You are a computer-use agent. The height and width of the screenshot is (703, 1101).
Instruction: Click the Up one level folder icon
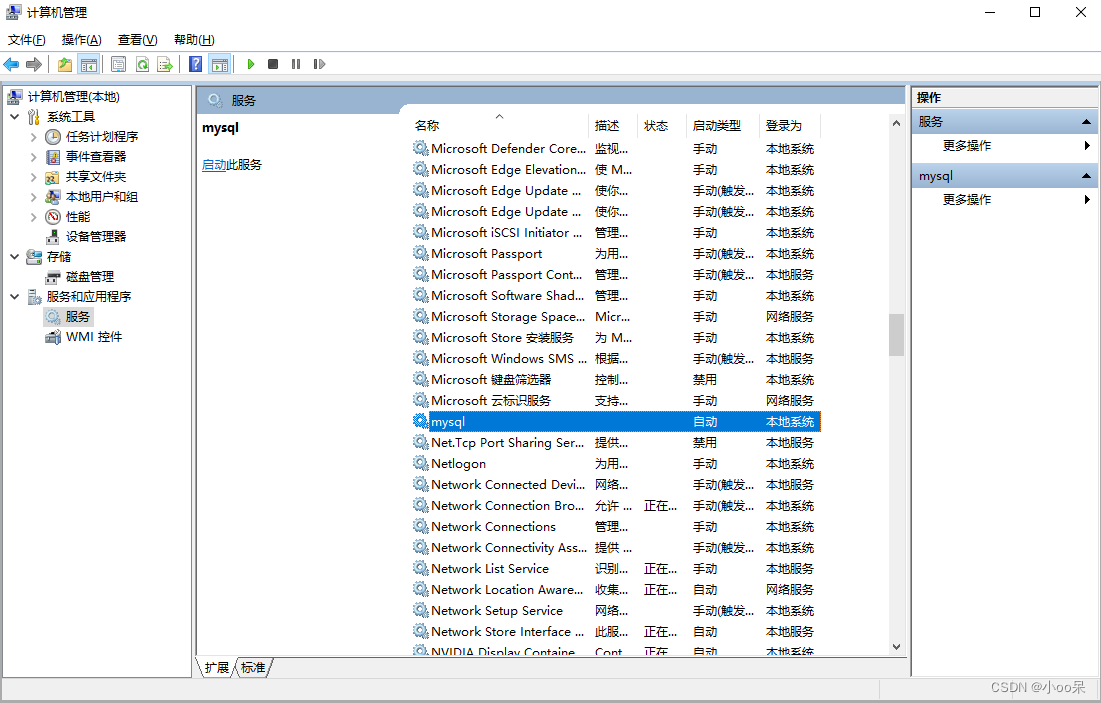click(x=65, y=65)
